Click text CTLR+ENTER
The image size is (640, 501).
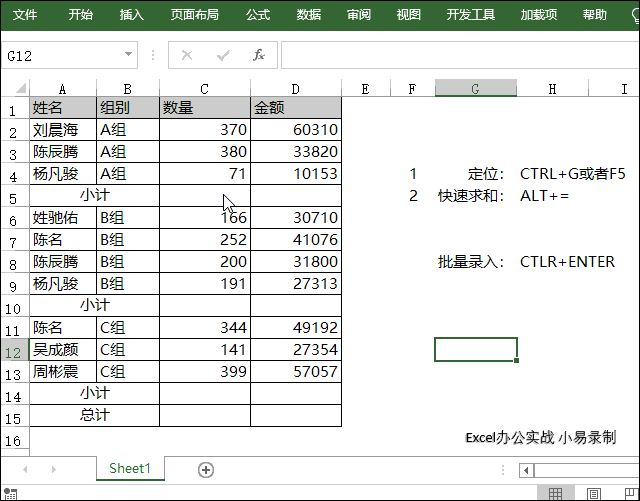click(x=567, y=262)
